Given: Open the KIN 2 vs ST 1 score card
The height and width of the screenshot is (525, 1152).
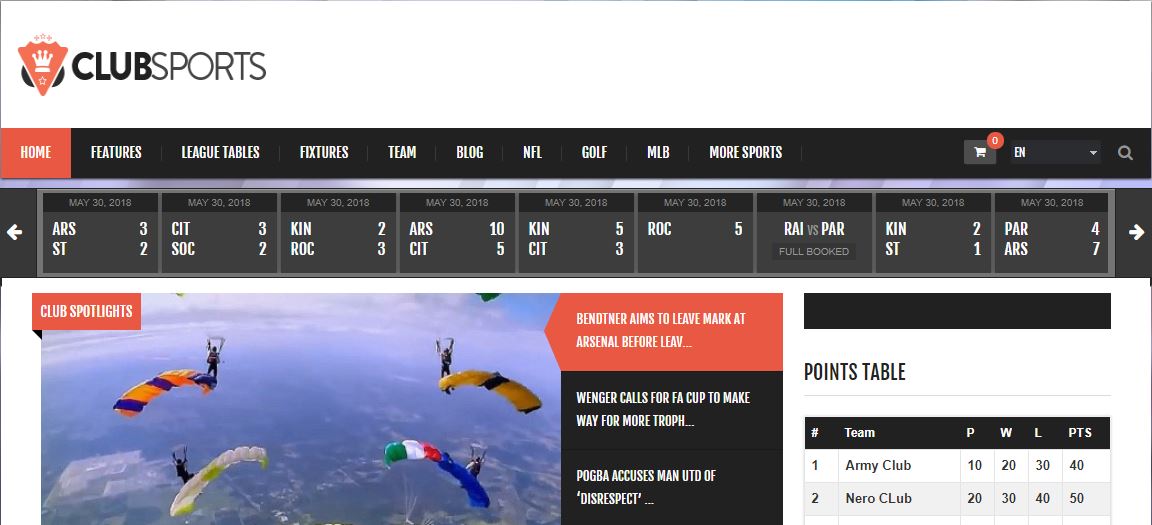Looking at the screenshot, I should click(x=933, y=233).
